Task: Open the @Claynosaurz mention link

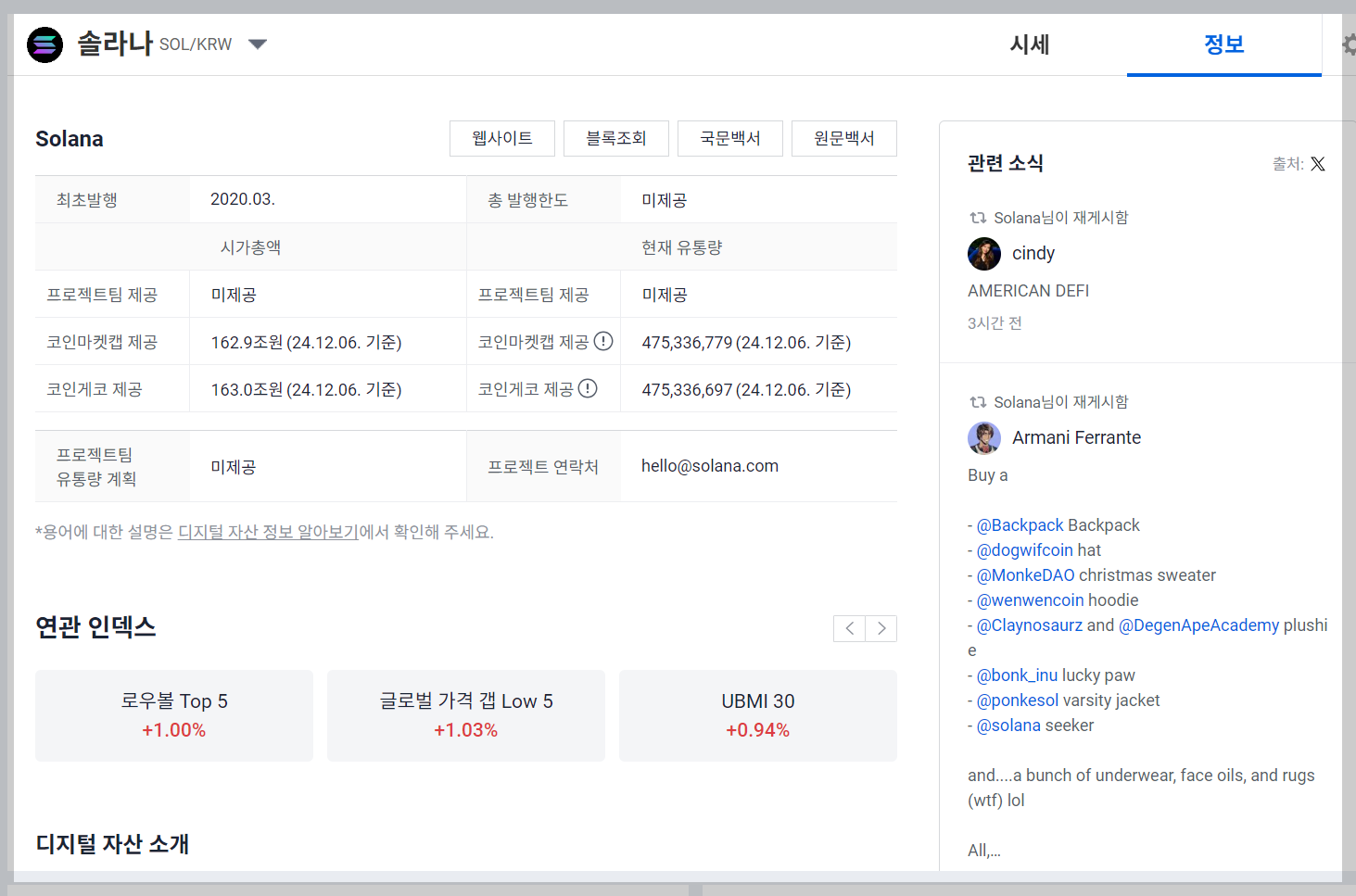Action: [1029, 625]
